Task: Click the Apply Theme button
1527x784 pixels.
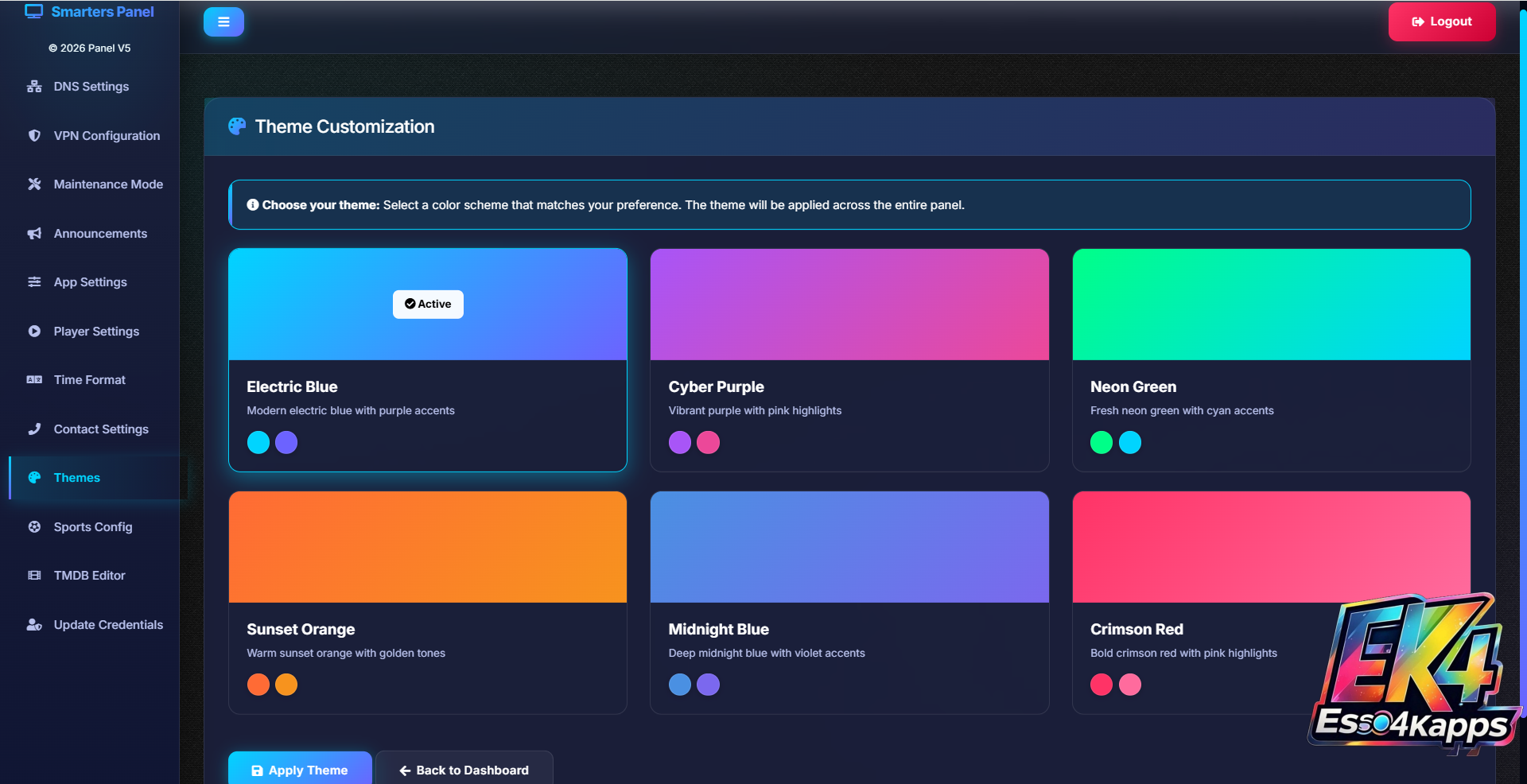Action: tap(300, 770)
